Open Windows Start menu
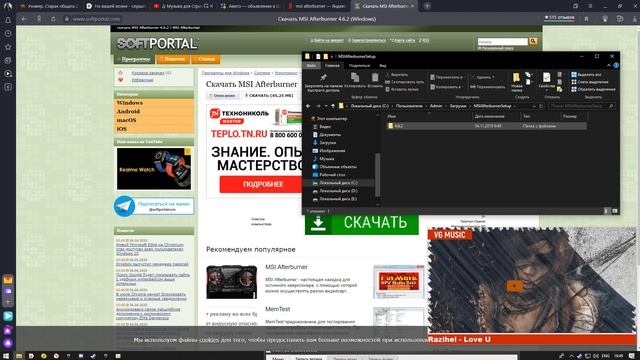 [x=6, y=356]
